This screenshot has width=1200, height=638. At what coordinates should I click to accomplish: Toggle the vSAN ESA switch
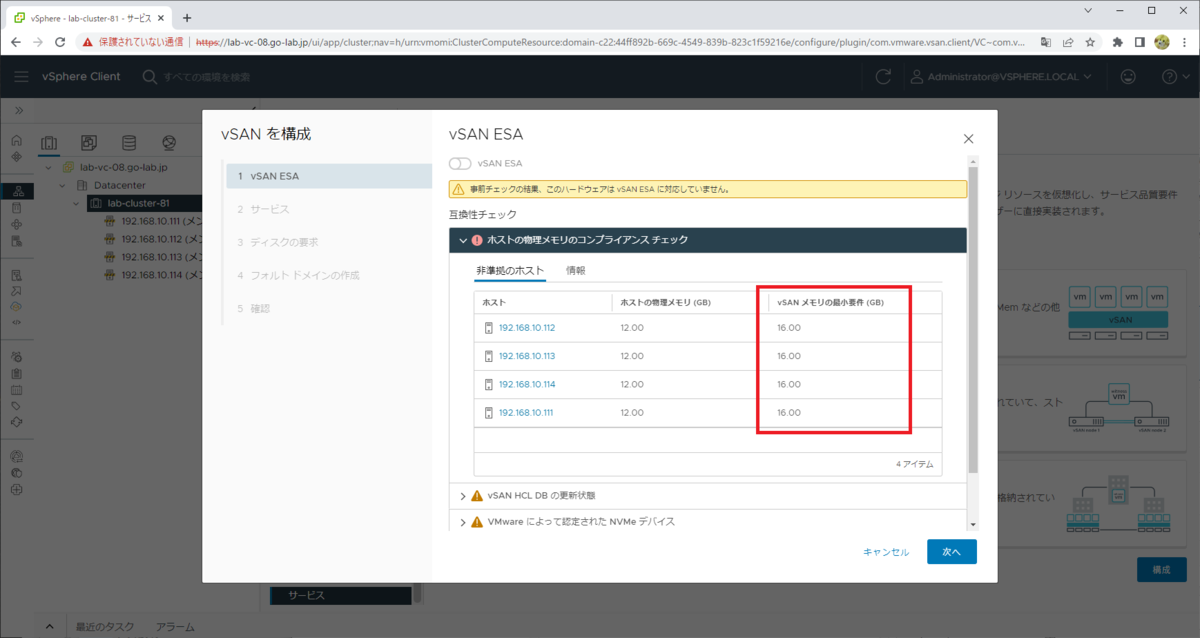(460, 163)
